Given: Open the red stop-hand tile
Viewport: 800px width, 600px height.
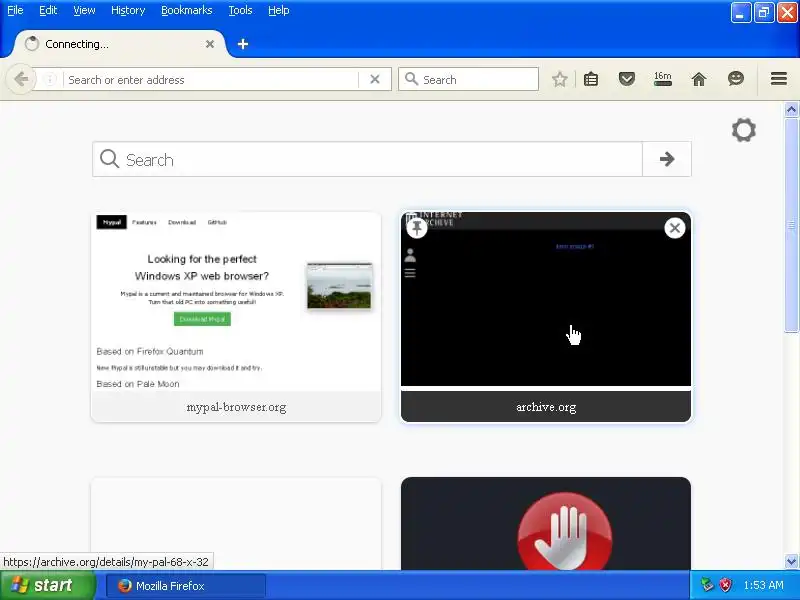Looking at the screenshot, I should 546,523.
